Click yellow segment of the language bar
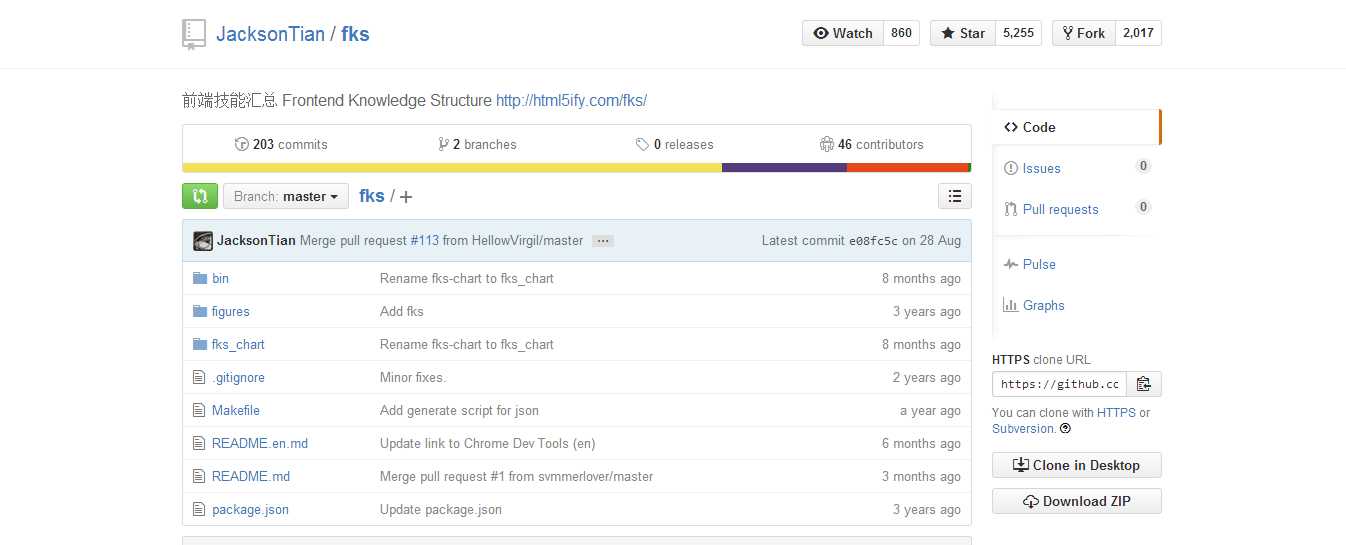 point(452,167)
